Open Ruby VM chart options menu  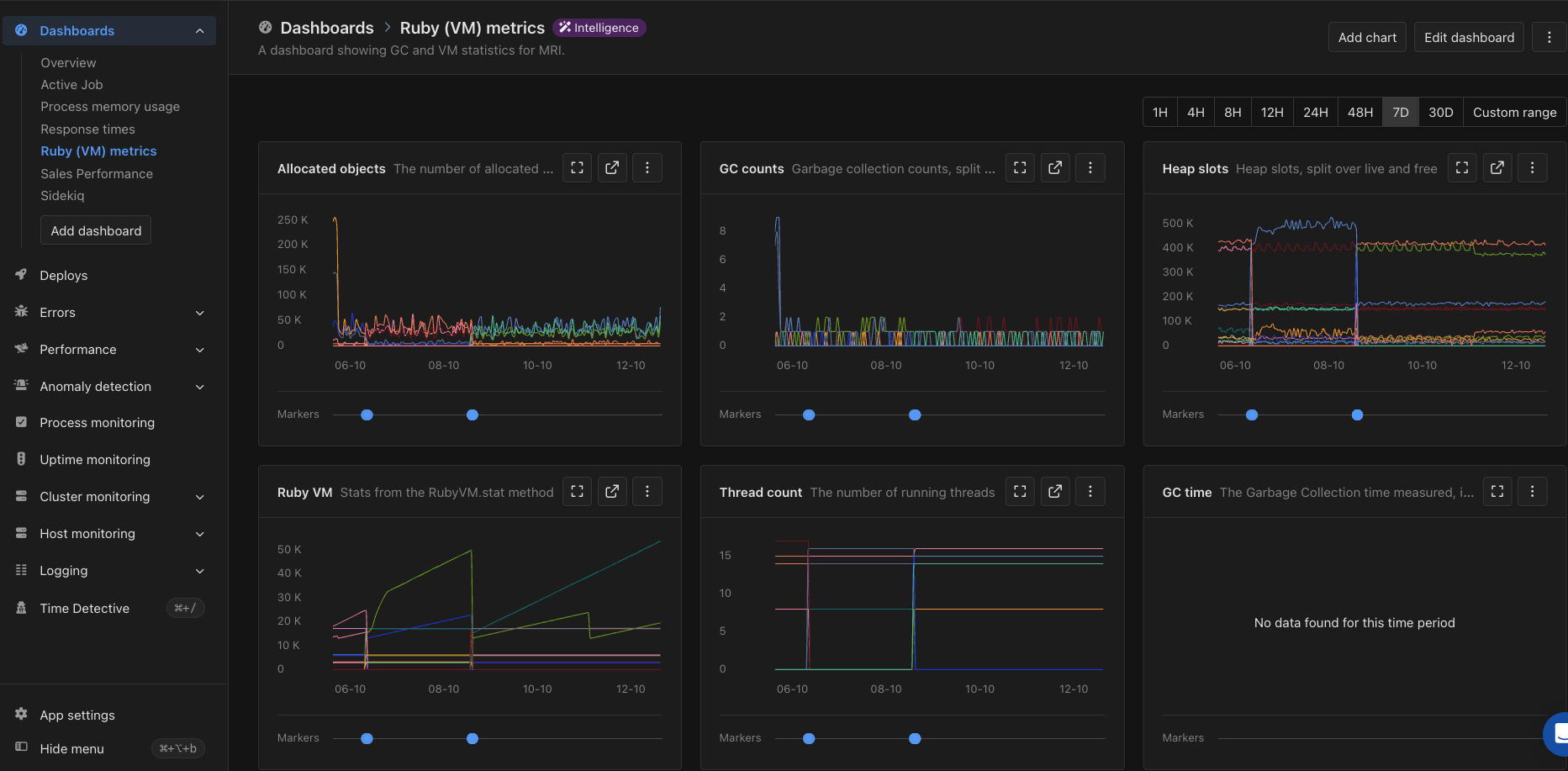[647, 492]
